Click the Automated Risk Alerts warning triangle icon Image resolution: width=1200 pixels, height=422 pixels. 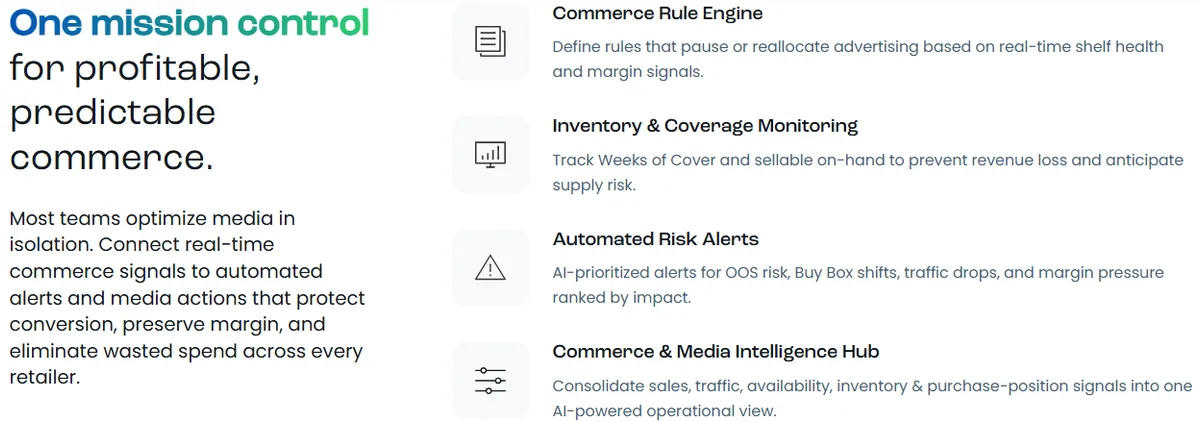[x=490, y=268]
